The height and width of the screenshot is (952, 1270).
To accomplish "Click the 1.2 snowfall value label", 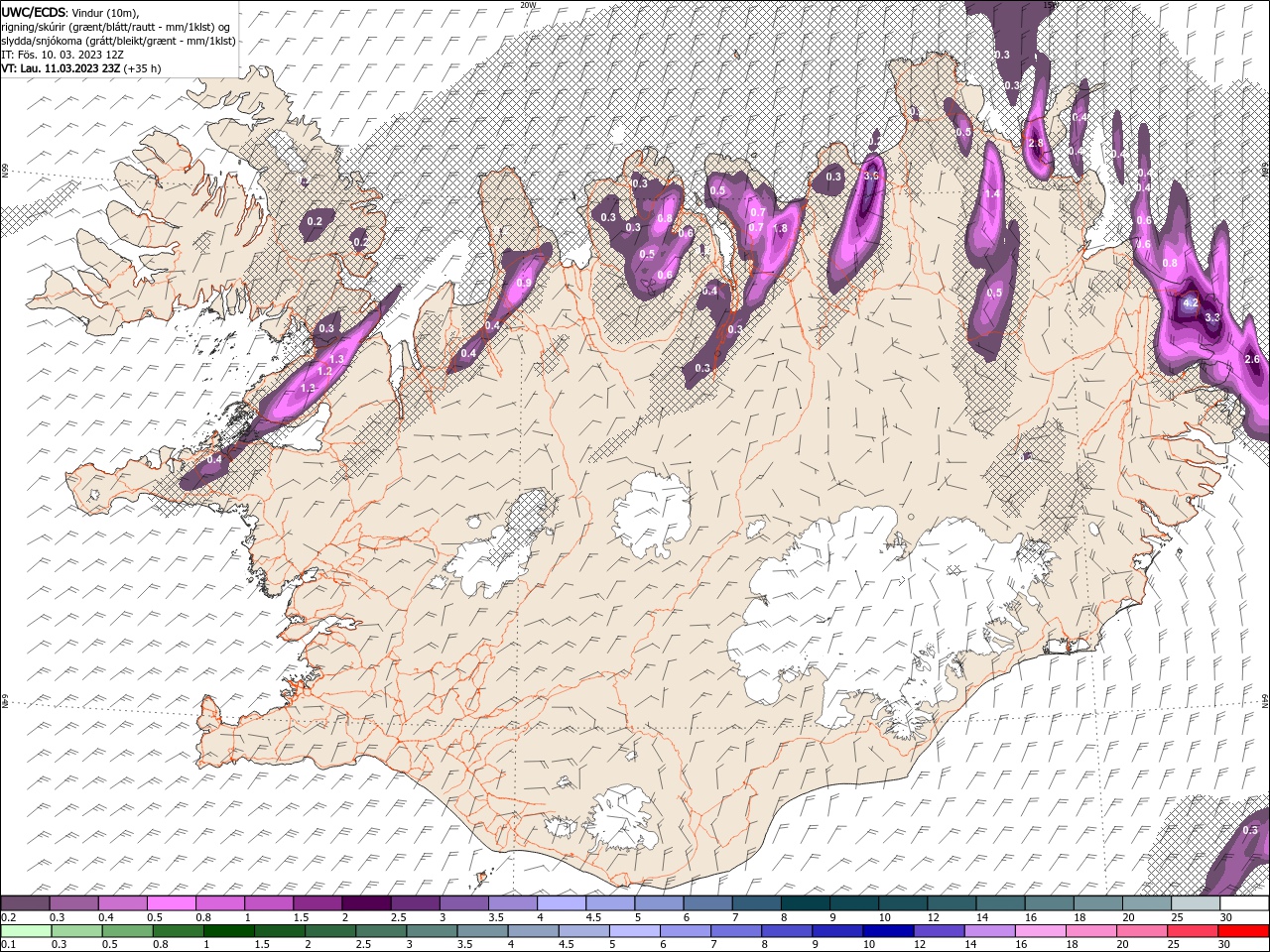I will [324, 370].
